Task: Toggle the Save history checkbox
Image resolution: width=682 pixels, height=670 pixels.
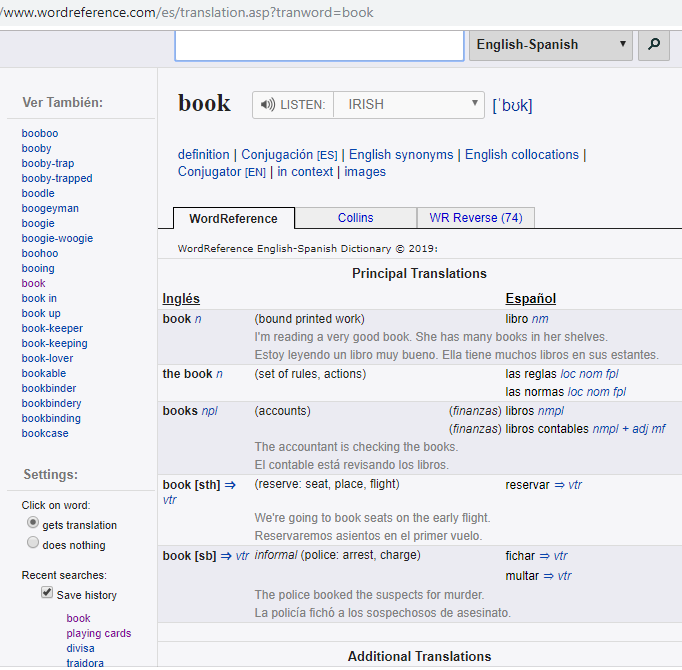Action: [47, 593]
